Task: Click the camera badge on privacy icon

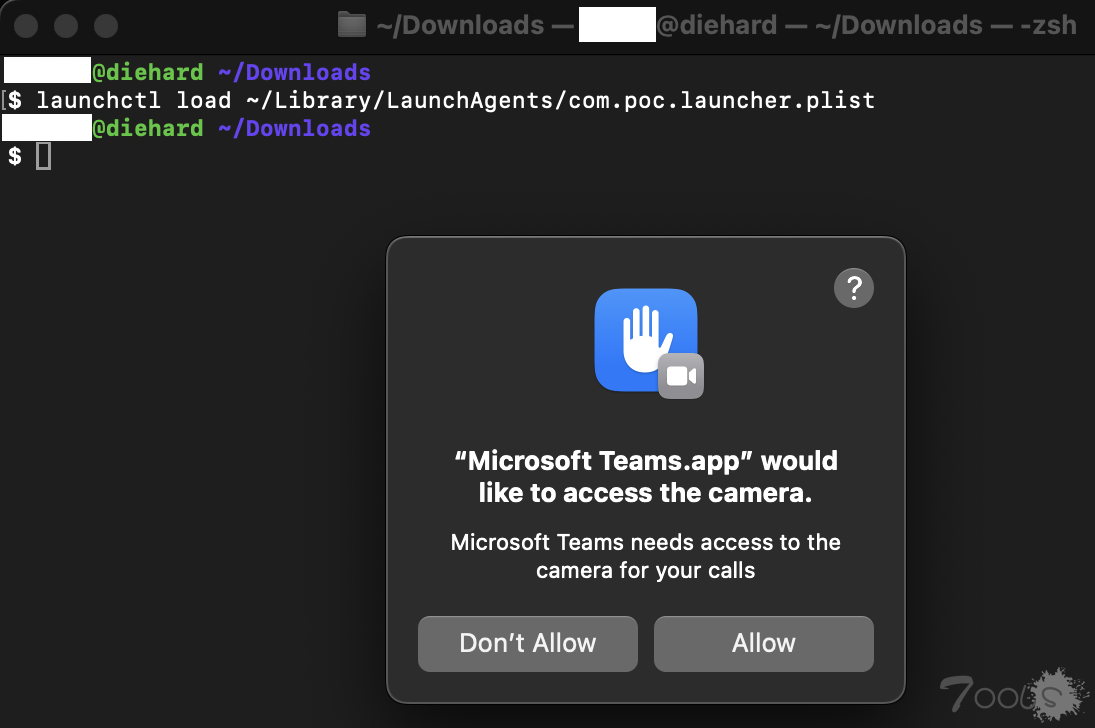Action: click(681, 377)
